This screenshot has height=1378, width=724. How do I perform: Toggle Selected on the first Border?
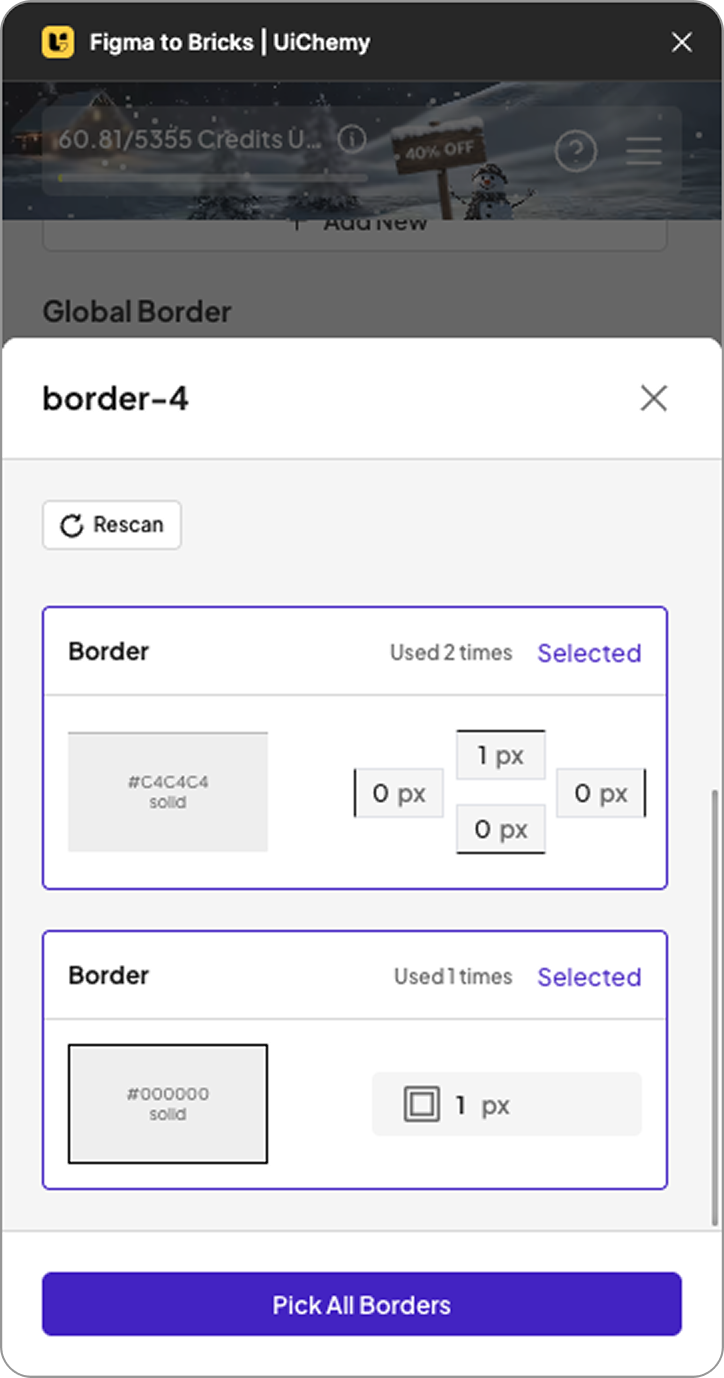589,653
